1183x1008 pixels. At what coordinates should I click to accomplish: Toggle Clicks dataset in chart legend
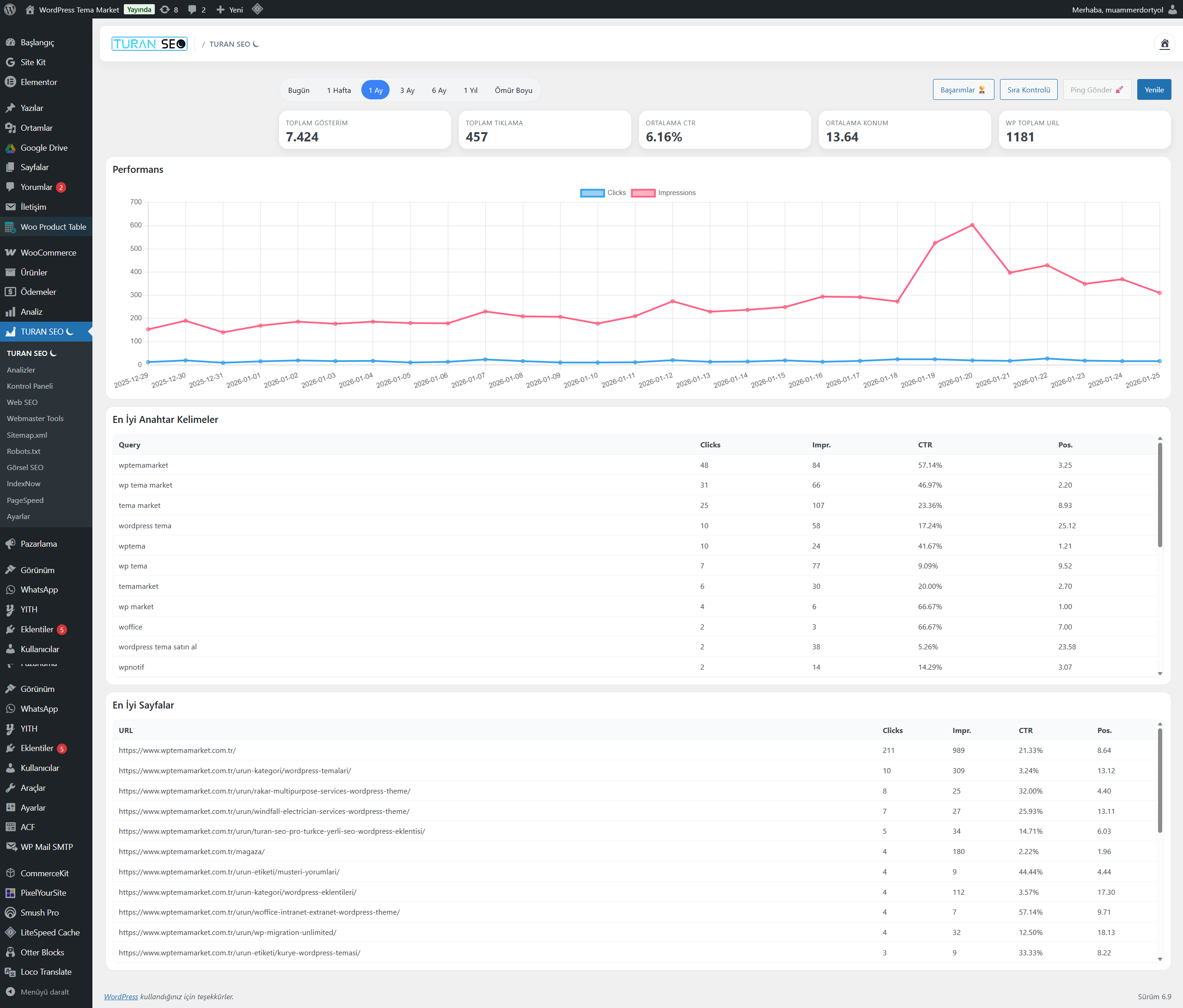point(603,193)
